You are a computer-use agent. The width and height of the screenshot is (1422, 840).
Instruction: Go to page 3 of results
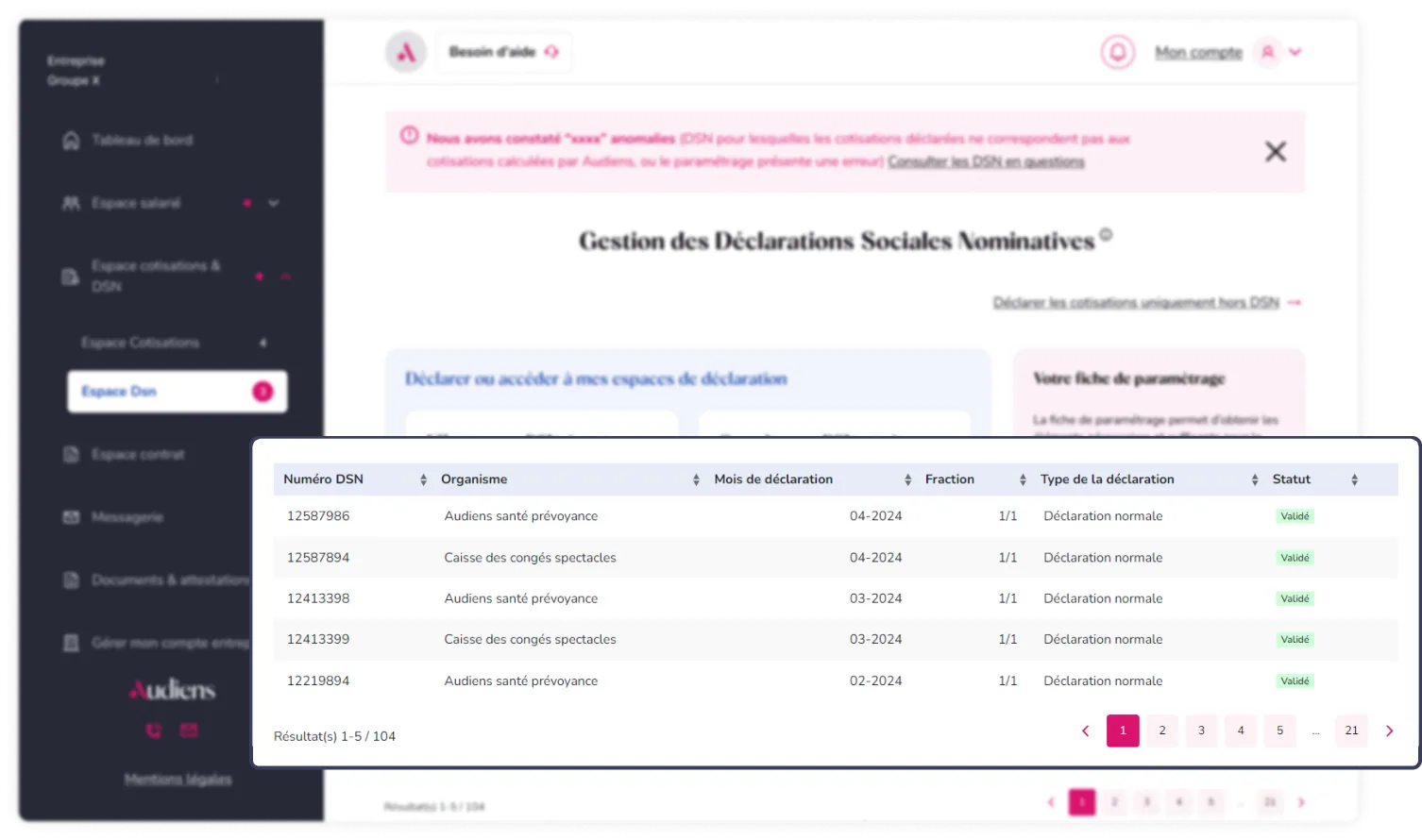[1201, 731]
